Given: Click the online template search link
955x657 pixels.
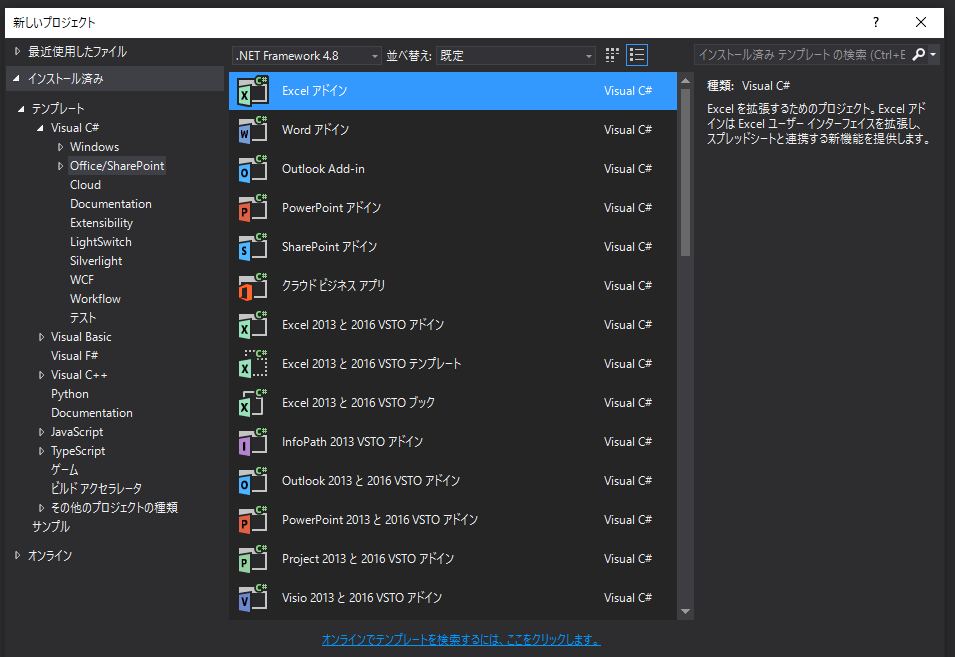Looking at the screenshot, I should [x=461, y=640].
